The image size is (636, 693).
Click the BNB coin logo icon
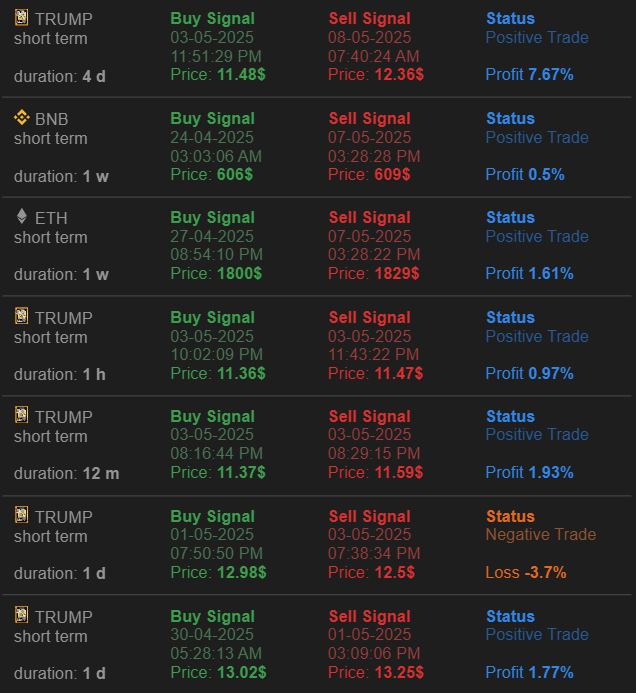tap(22, 118)
